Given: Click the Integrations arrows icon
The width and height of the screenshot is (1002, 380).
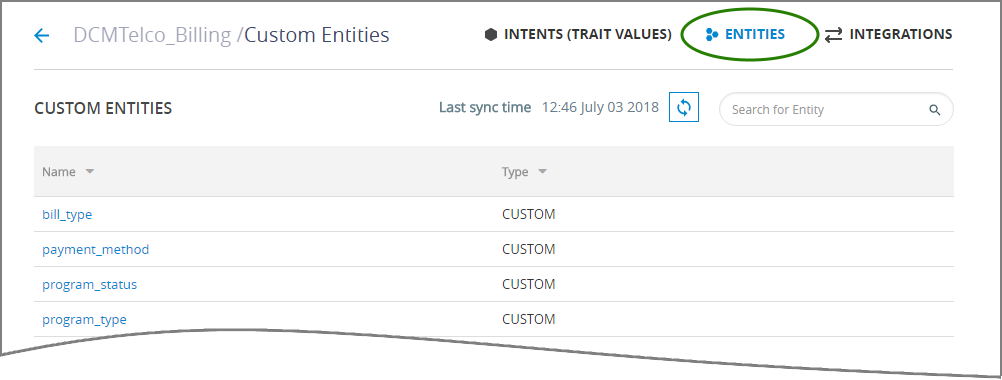Looking at the screenshot, I should pyautogui.click(x=833, y=35).
